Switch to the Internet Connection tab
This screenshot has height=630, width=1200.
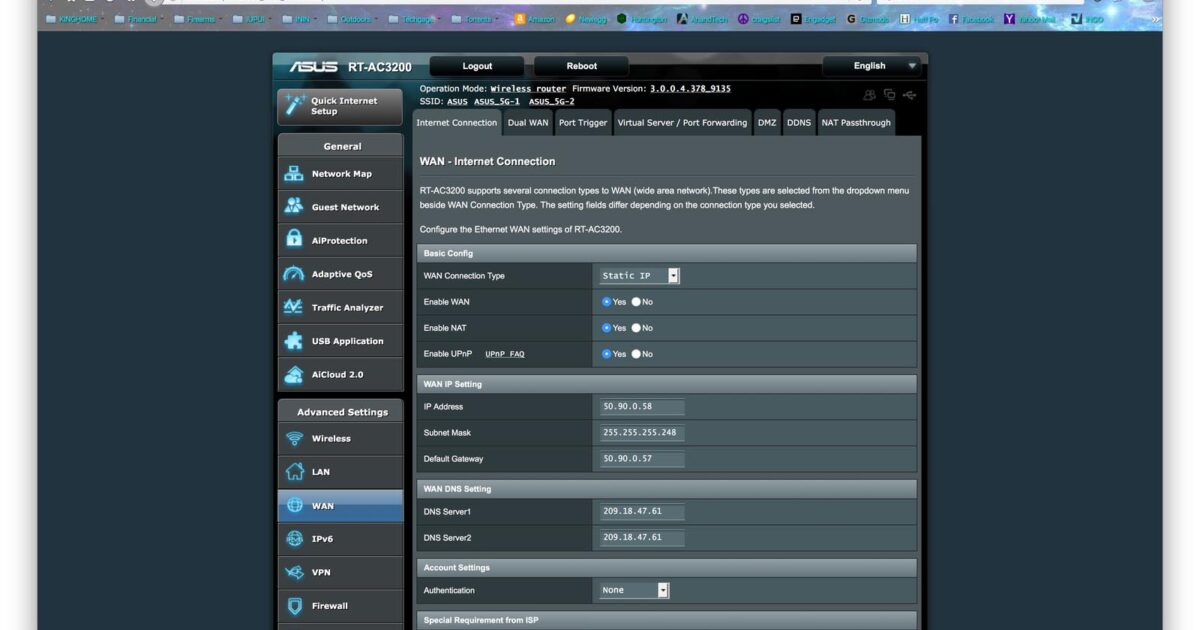click(456, 123)
